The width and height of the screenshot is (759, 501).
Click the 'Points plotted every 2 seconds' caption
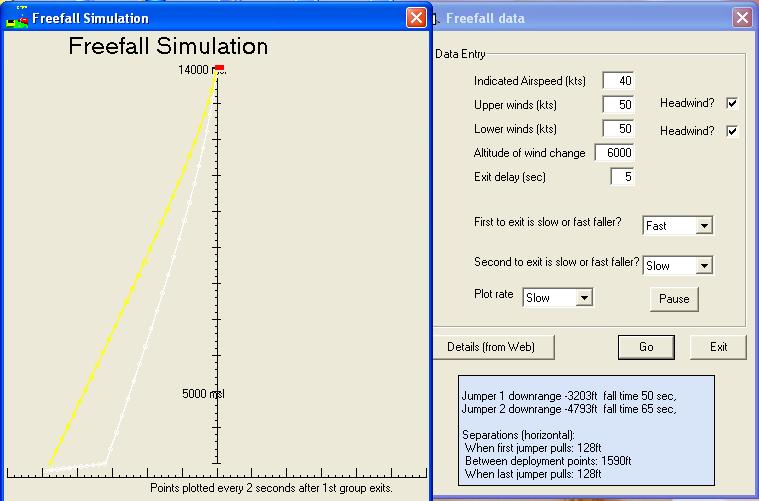coord(271,488)
